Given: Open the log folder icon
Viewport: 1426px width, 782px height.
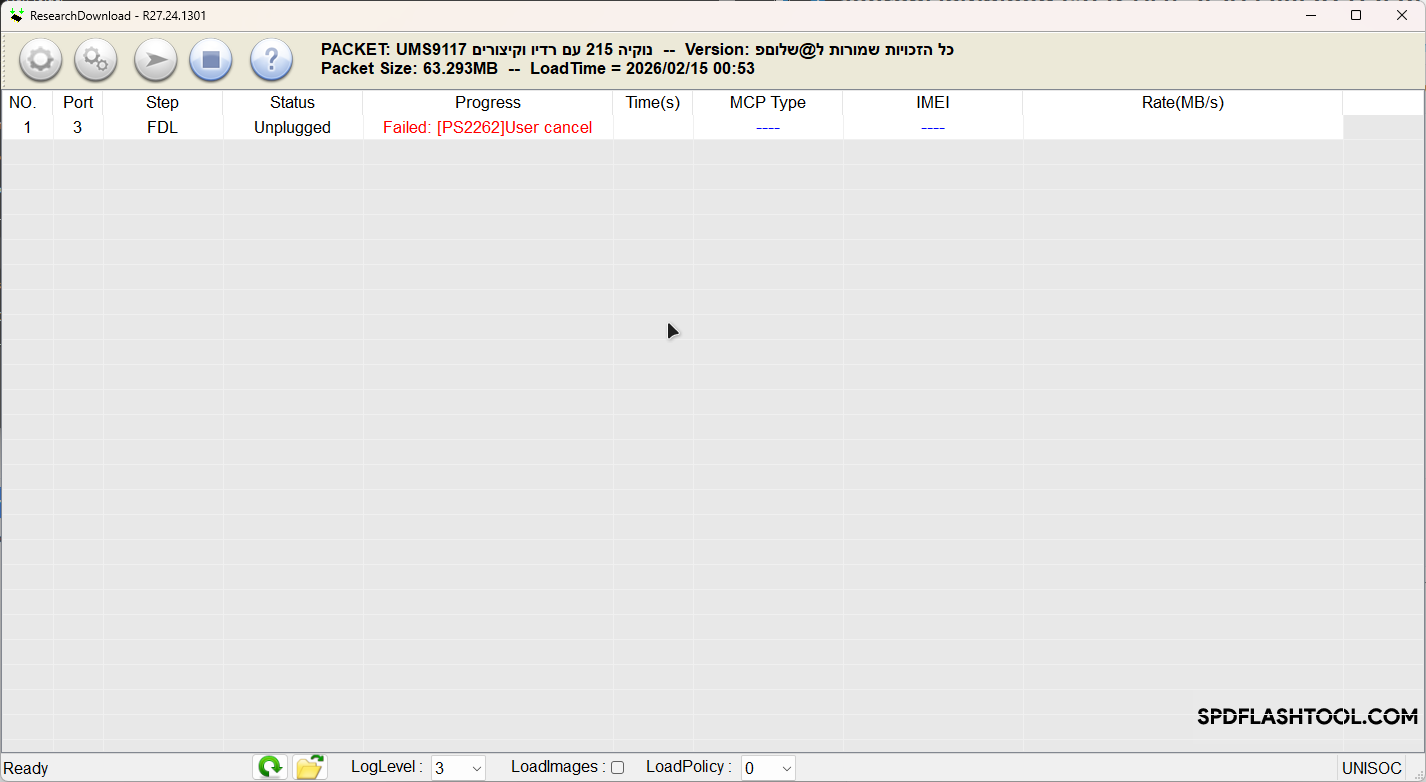Looking at the screenshot, I should pos(309,766).
